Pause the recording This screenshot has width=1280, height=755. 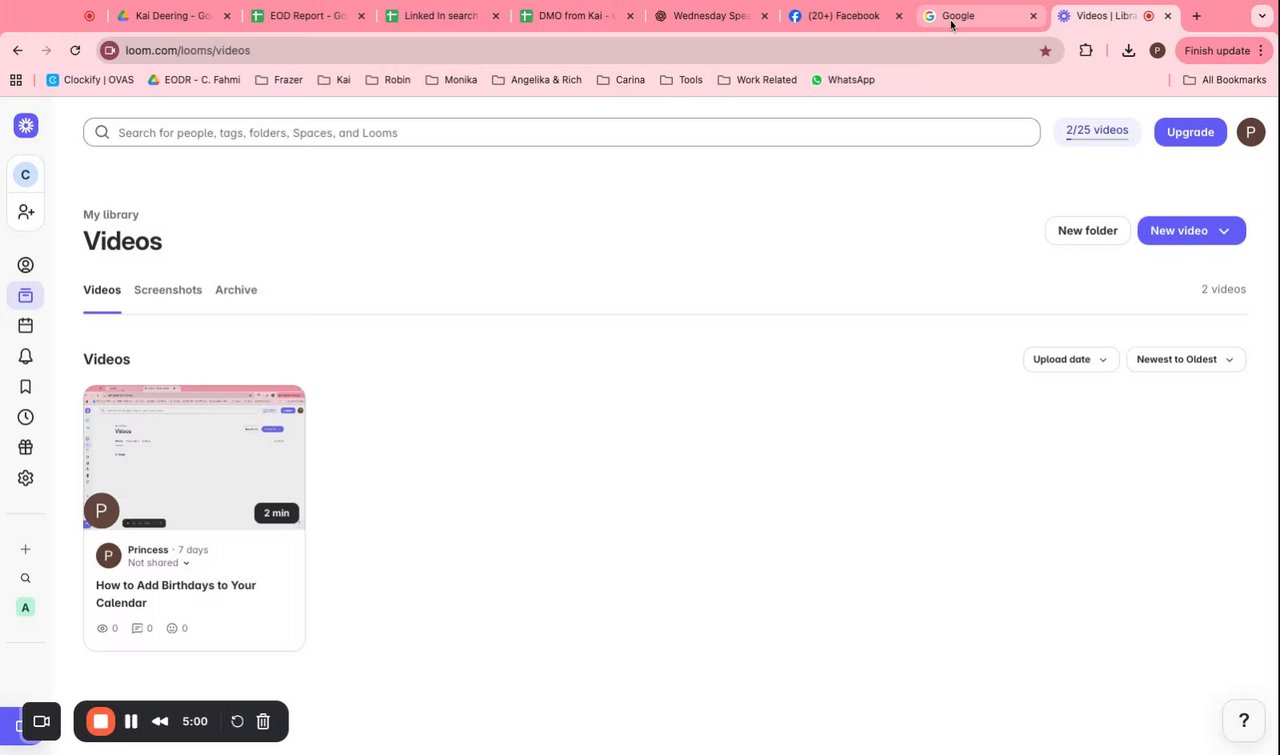pyautogui.click(x=131, y=721)
